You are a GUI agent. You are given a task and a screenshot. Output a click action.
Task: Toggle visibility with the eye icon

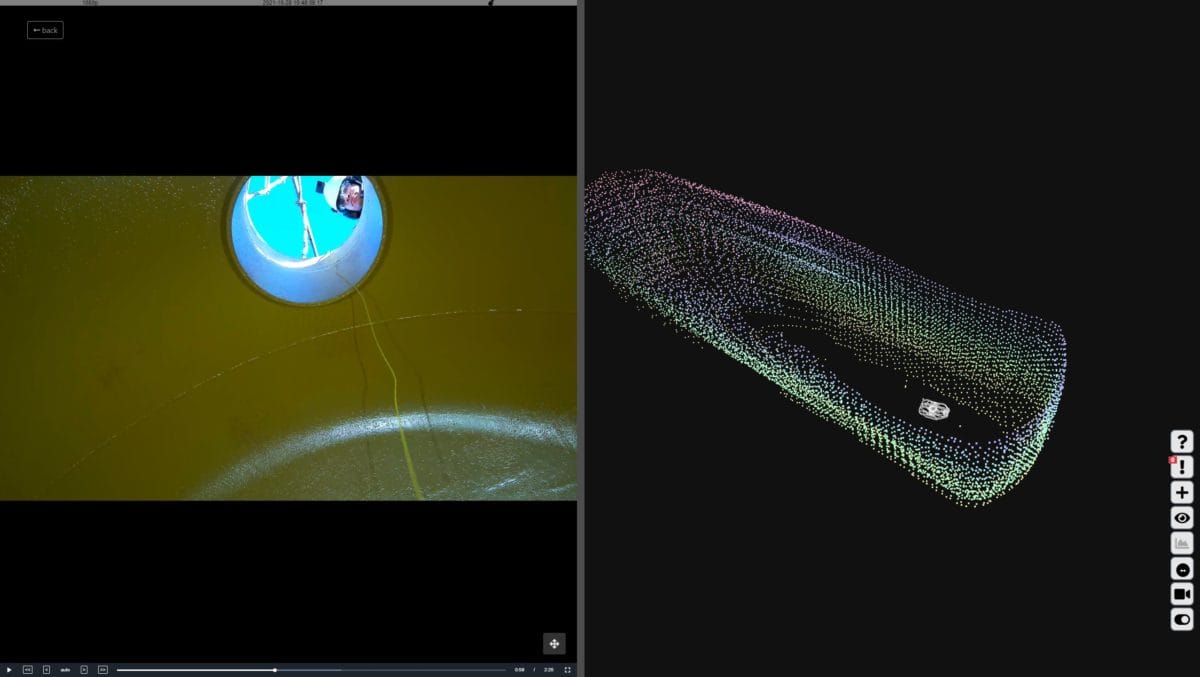coord(1182,518)
